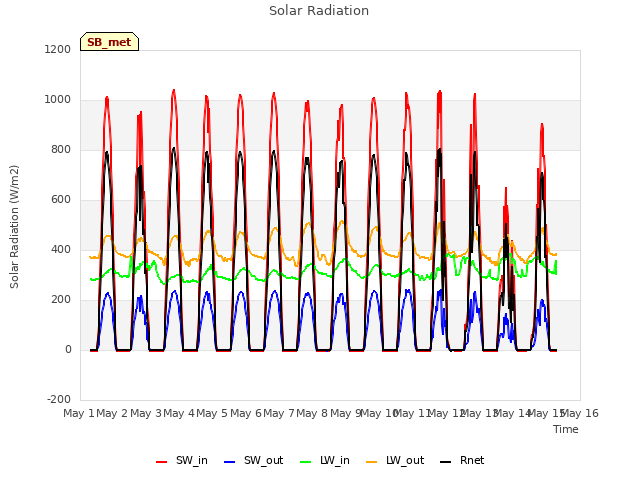Click the May 1 x-axis label
The height and width of the screenshot is (480, 640).
[79, 413]
